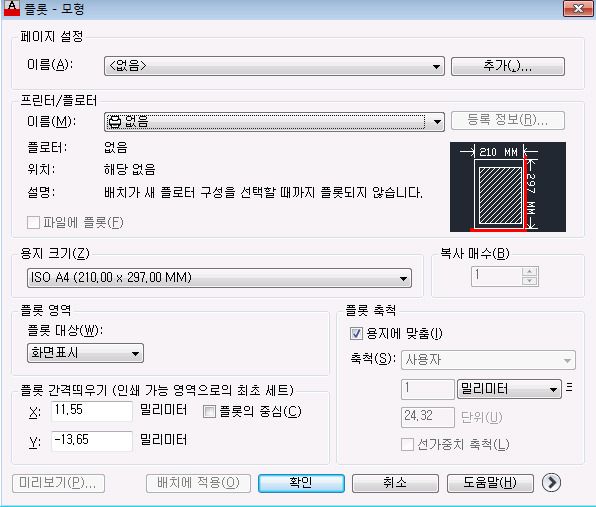The image size is (596, 507).
Task: Toggle the 파일에 플롯(F) checkbox
Action: 33,222
